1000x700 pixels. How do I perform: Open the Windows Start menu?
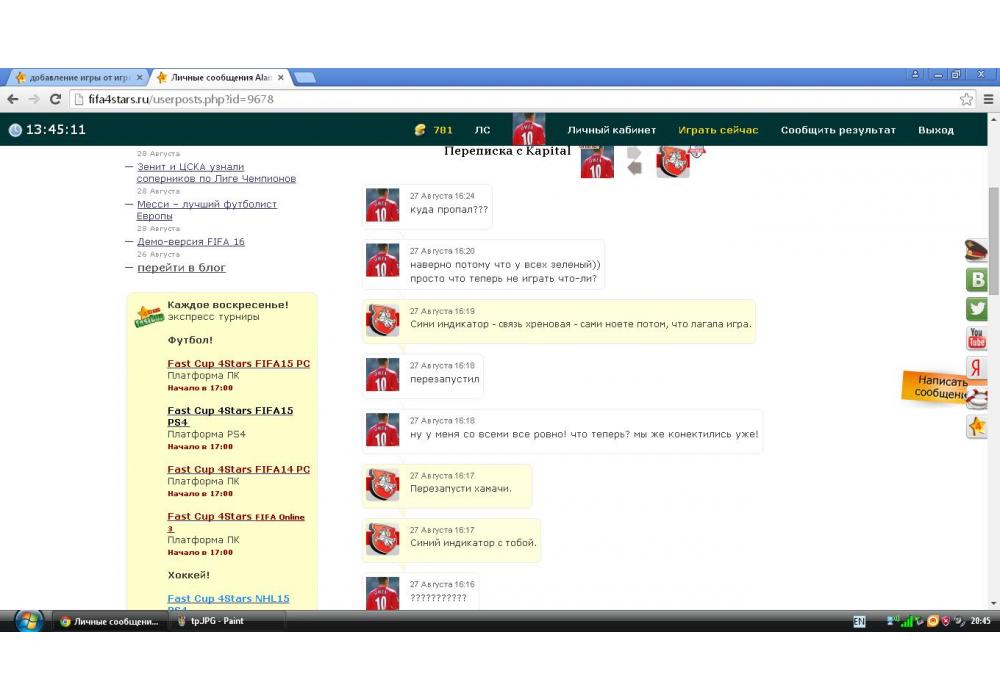tap(28, 621)
